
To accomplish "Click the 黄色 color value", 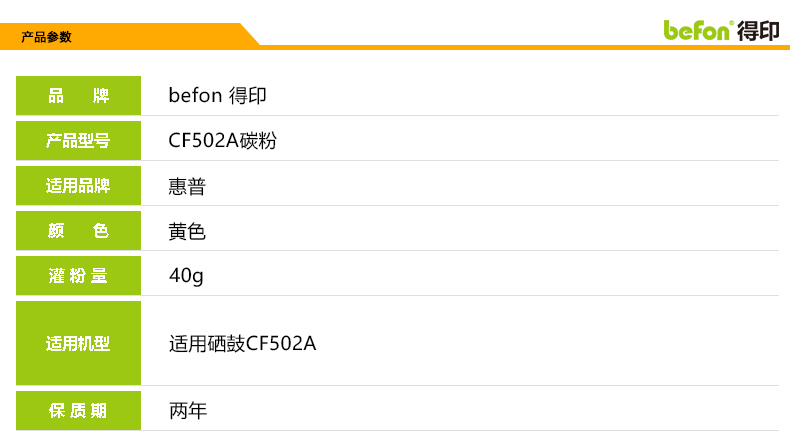I will point(187,231).
